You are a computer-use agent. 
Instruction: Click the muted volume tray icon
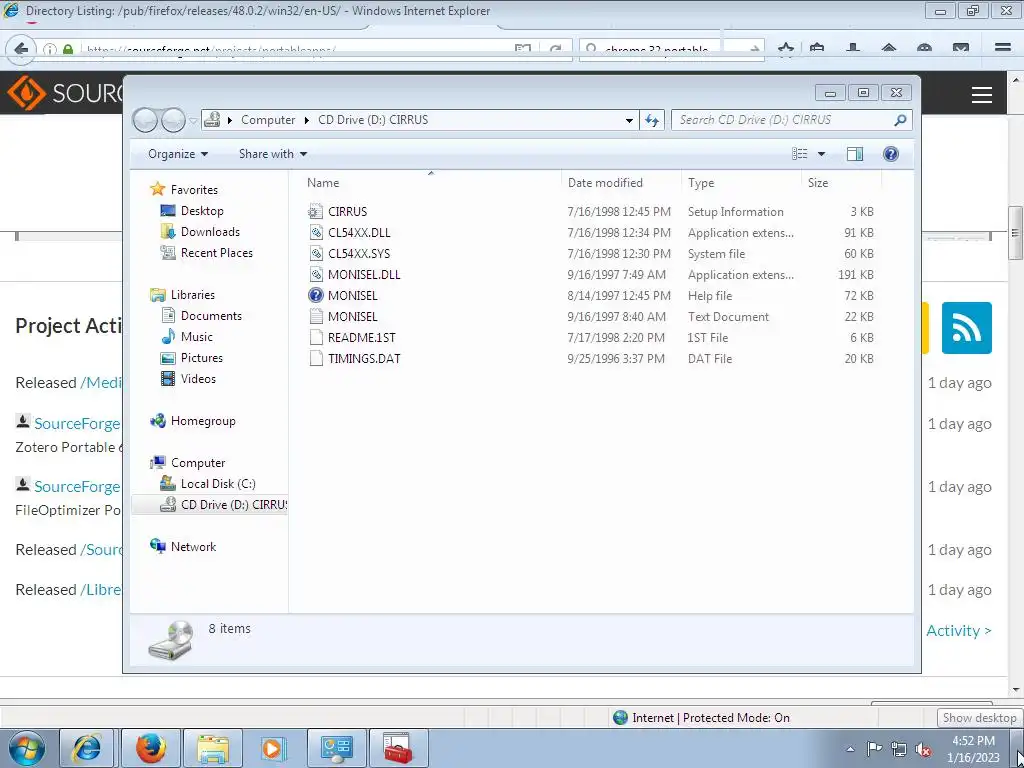[923, 748]
